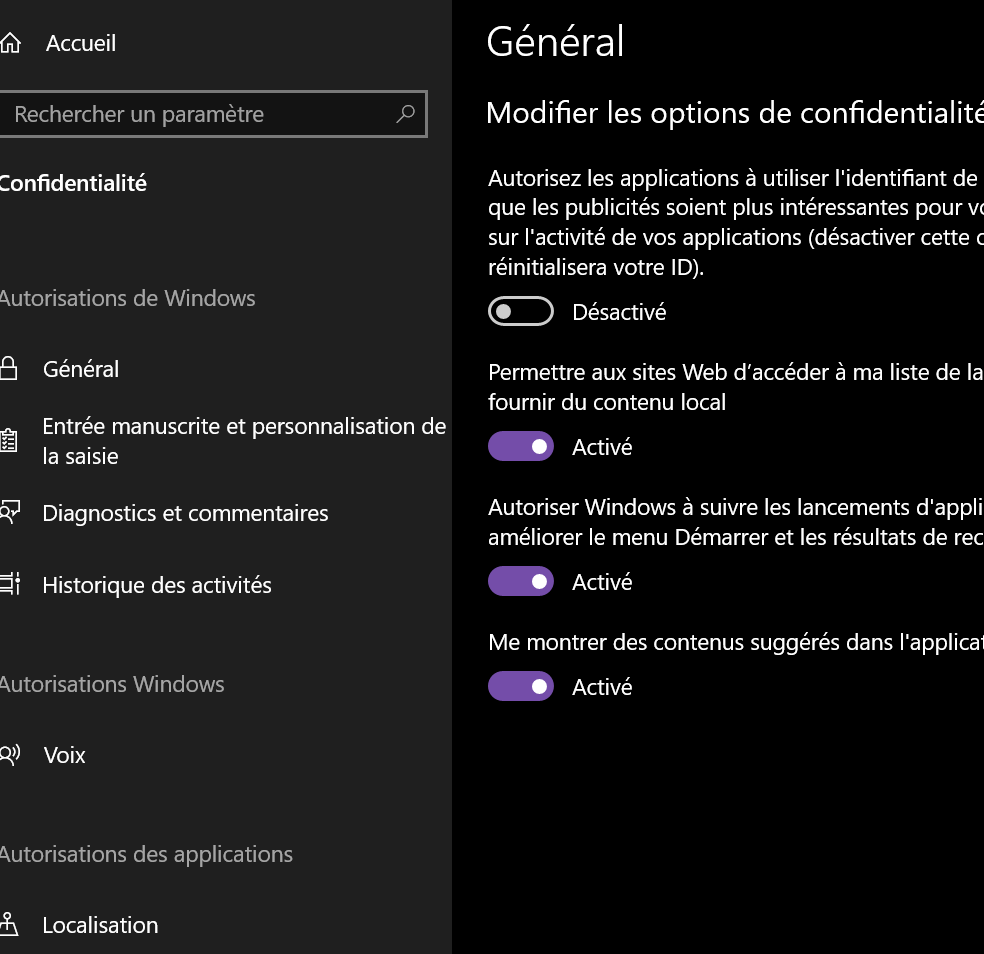Image resolution: width=984 pixels, height=954 pixels.
Task: Click the Accueil home icon
Action: [10, 43]
